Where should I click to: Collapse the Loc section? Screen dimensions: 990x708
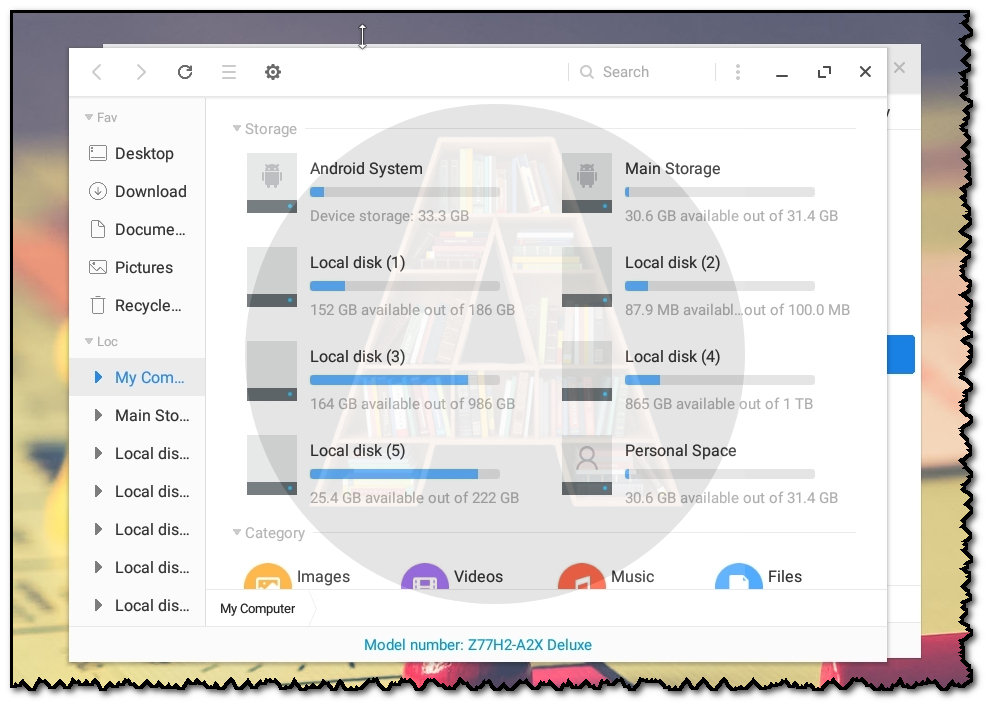pos(89,342)
